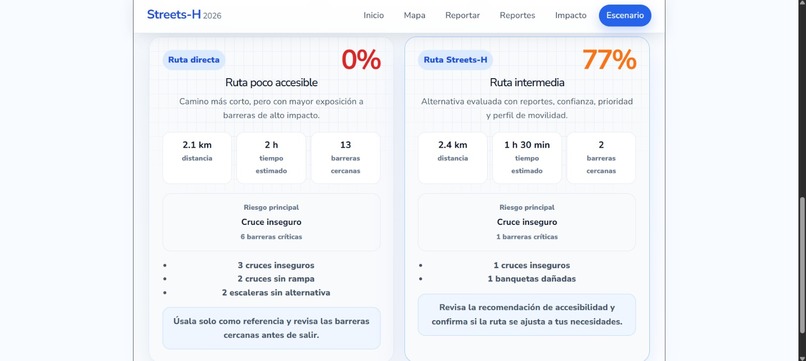806x361 pixels.
Task: Click the Streets-H logo link
Action: [x=184, y=15]
